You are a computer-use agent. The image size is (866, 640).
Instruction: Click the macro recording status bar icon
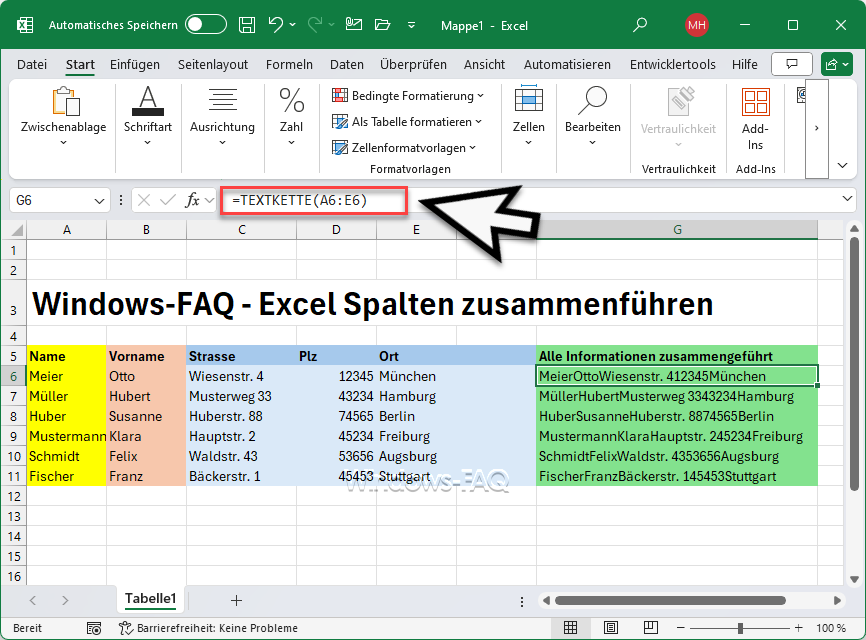click(94, 628)
